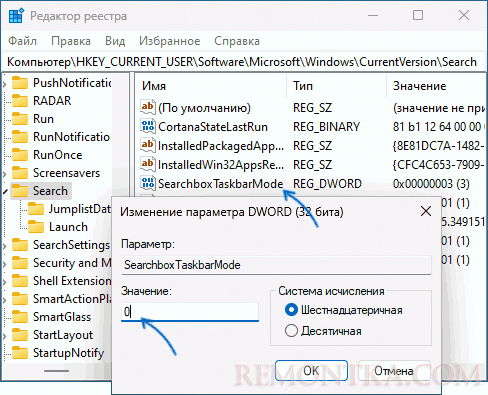
Task: Select the JumplistData folder icon
Action: click(x=36, y=209)
